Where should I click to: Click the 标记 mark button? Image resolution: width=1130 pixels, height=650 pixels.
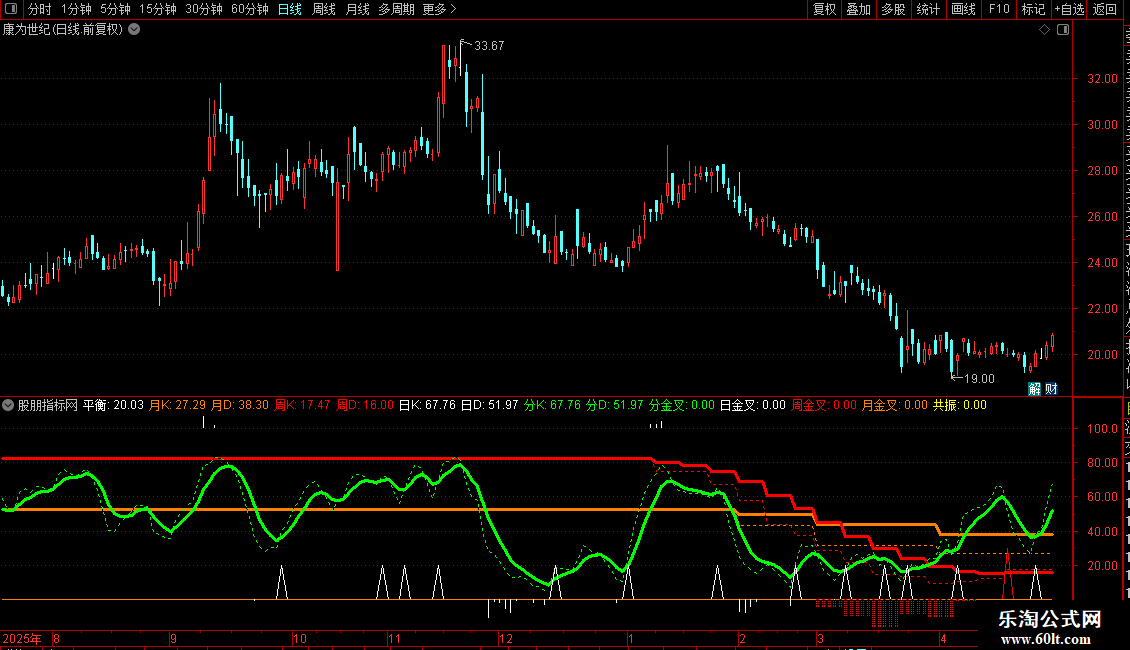click(x=1033, y=9)
